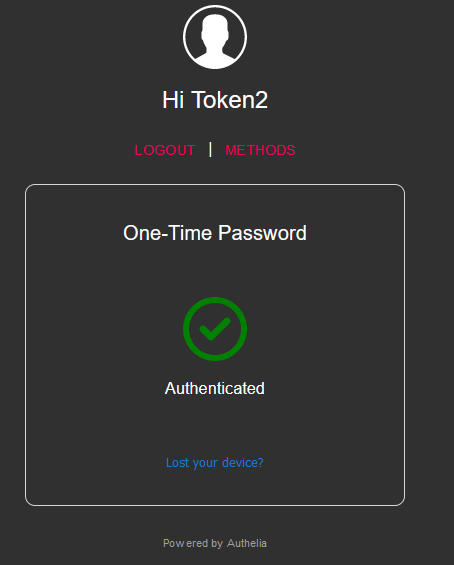The image size is (454, 565).
Task: Click the word "Authelia" in the footer
Action: 247,543
